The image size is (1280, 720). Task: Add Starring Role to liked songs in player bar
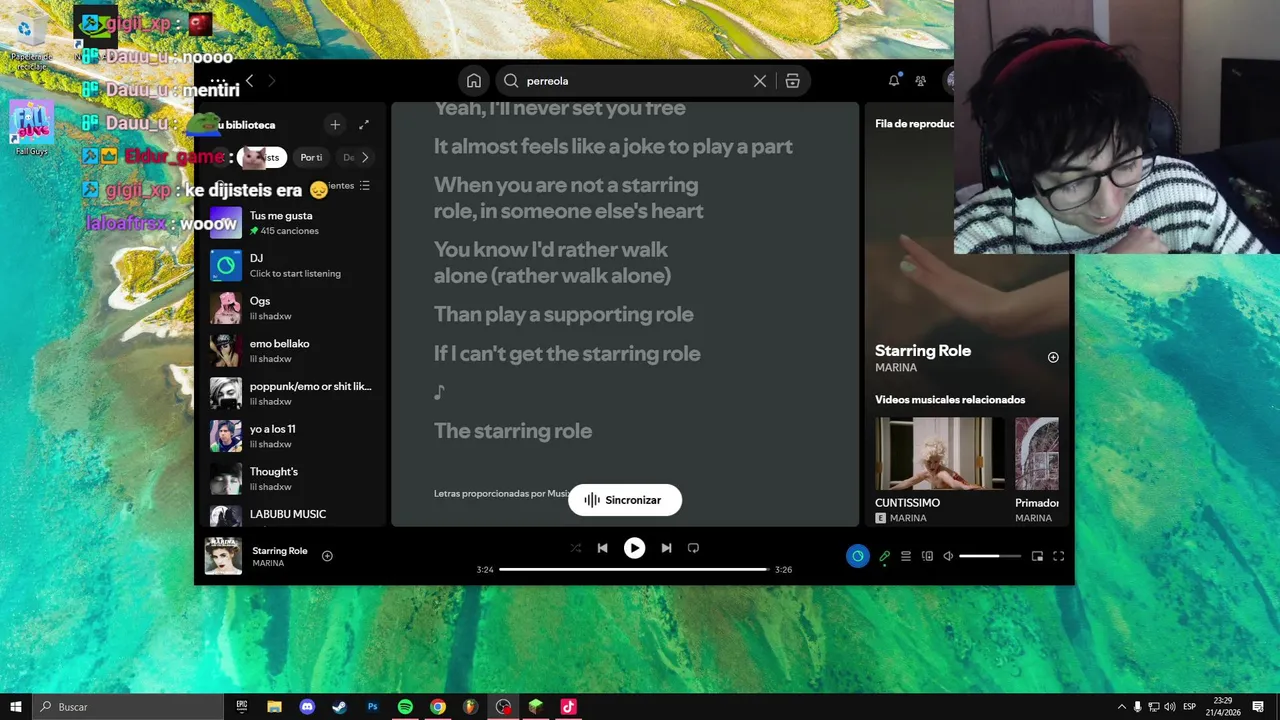coord(327,556)
